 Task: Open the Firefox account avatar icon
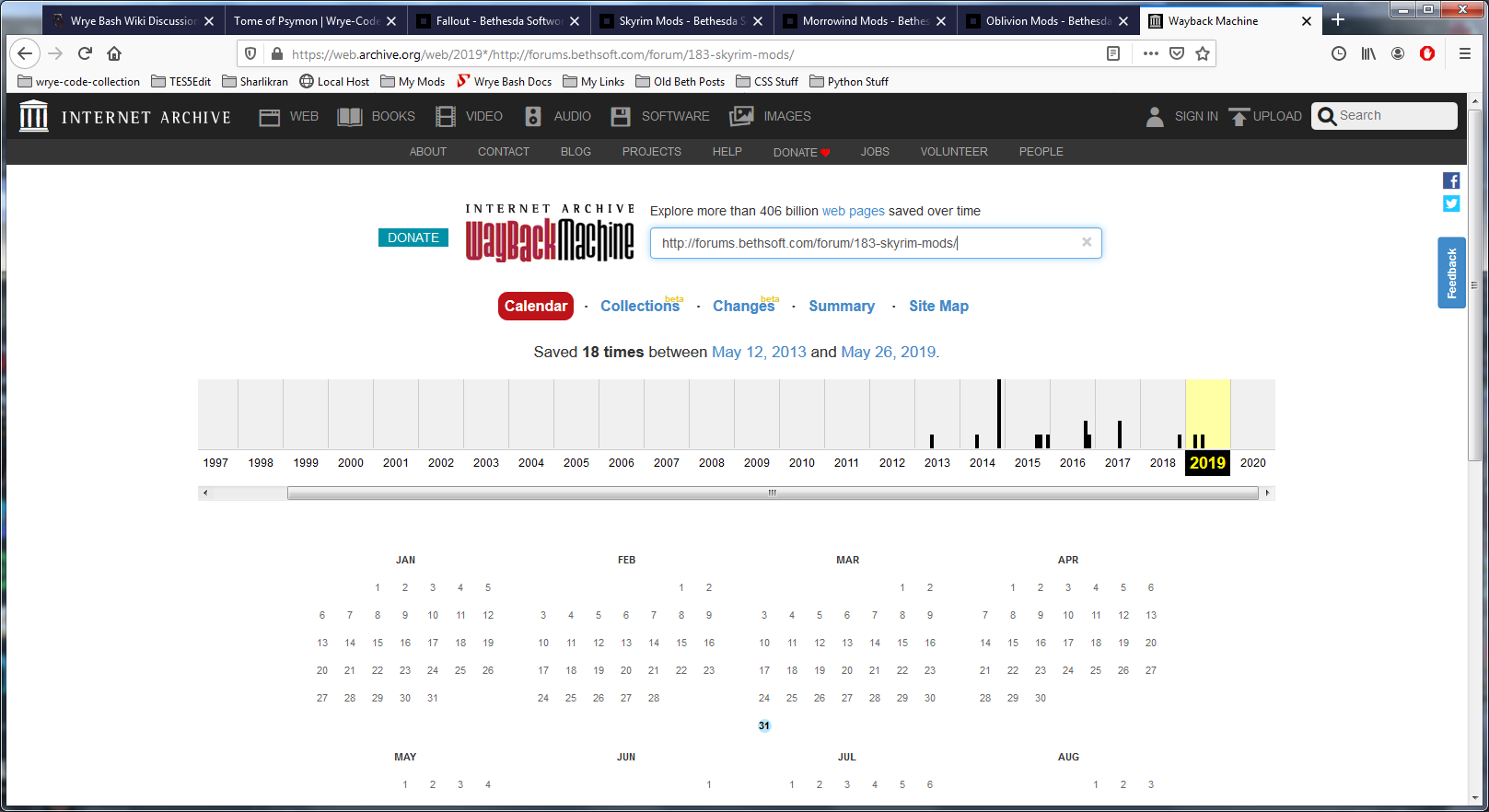pyautogui.click(x=1398, y=53)
